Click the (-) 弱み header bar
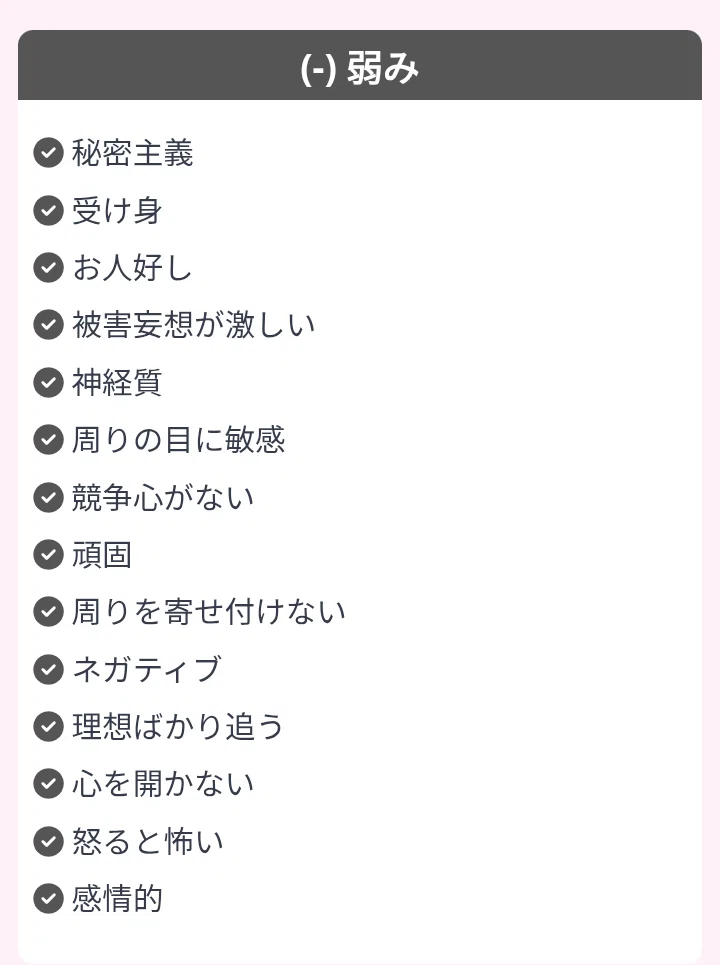Viewport: 720px width, 965px height. click(360, 65)
